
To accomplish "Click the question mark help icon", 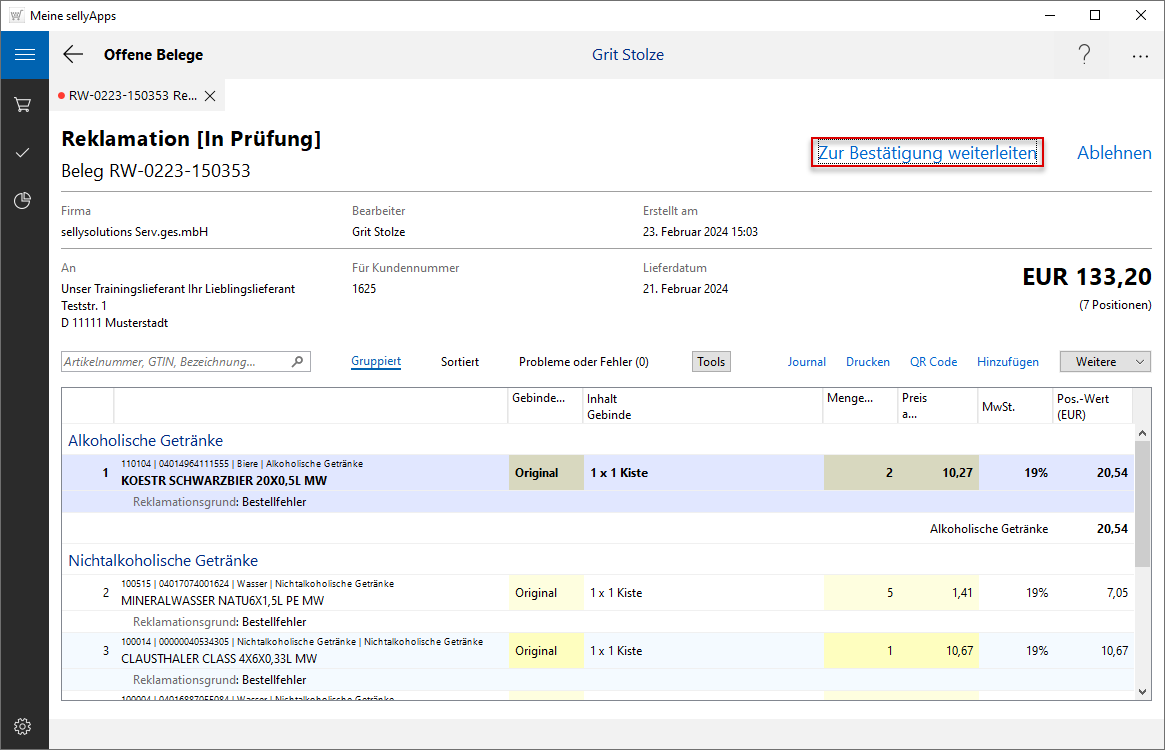I will tap(1084, 55).
